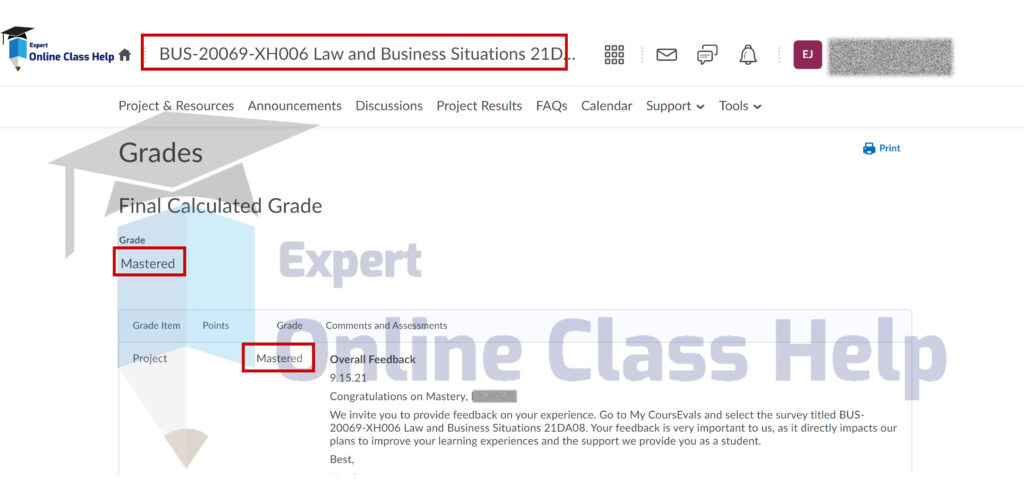Expand the Support dropdown menu

click(x=675, y=106)
